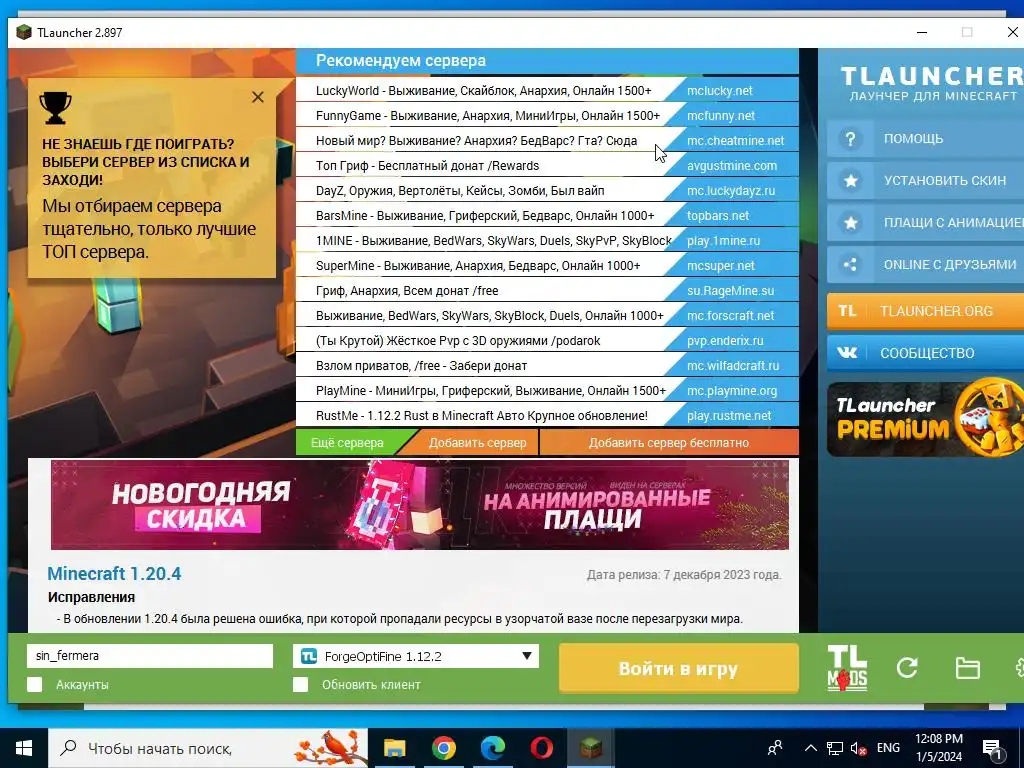This screenshot has width=1024, height=768.
Task: Open Windows Start menu
Action: [x=24, y=748]
